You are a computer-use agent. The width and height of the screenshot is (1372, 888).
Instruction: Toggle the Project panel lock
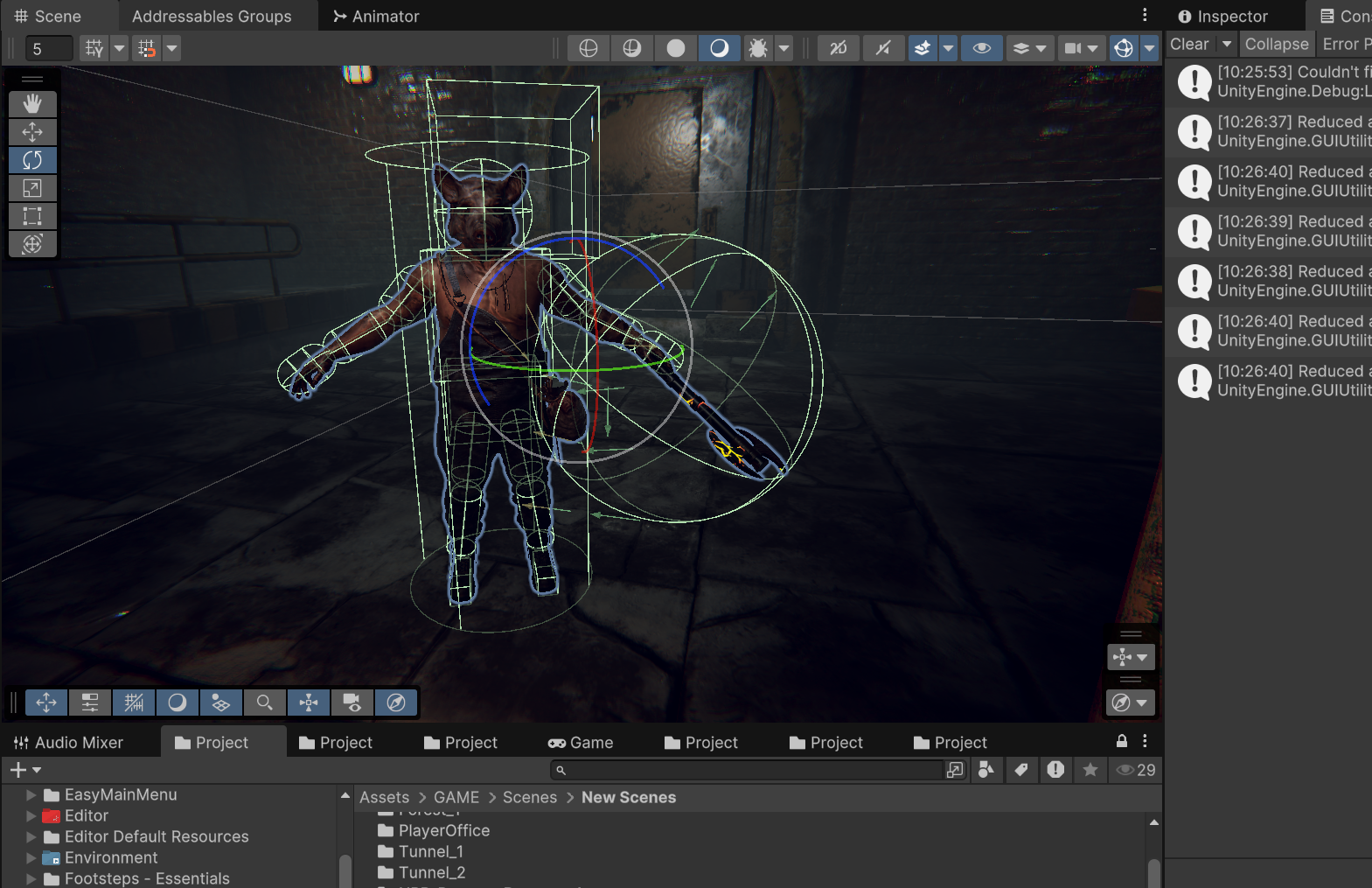(x=1122, y=741)
